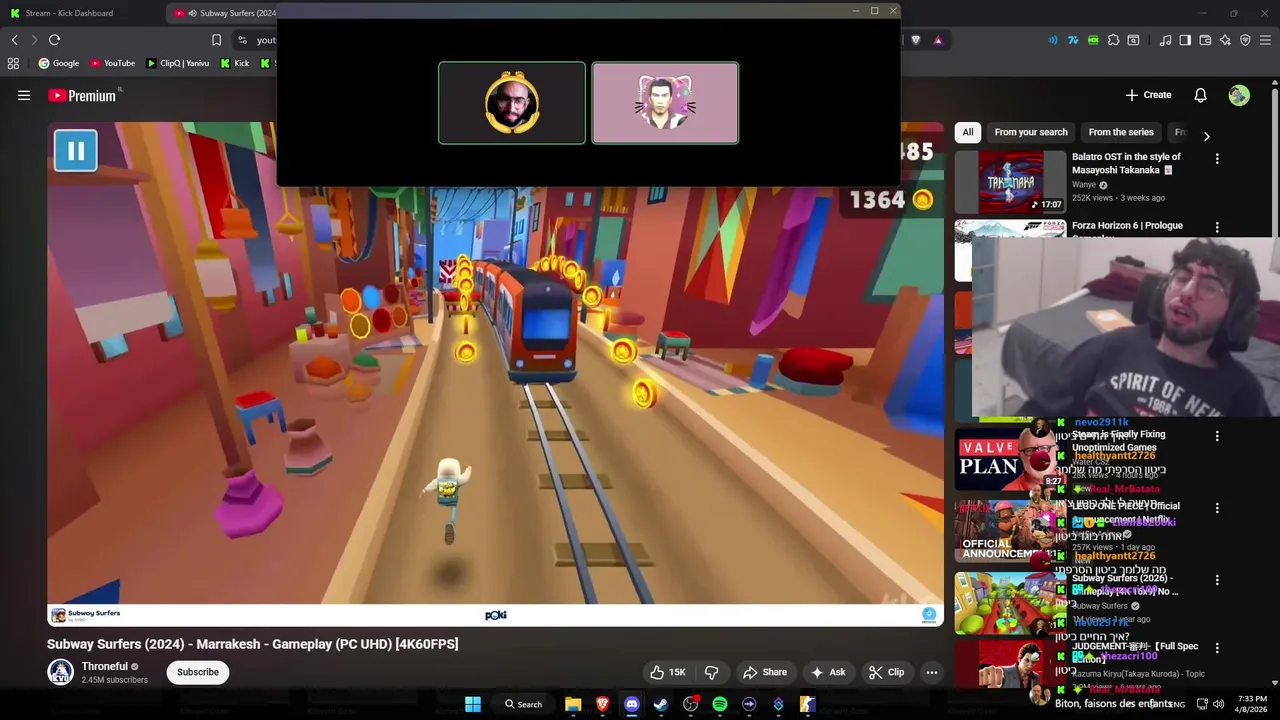This screenshot has height=720, width=1280.
Task: Open Balatro OST video thumbnail
Action: click(1010, 182)
